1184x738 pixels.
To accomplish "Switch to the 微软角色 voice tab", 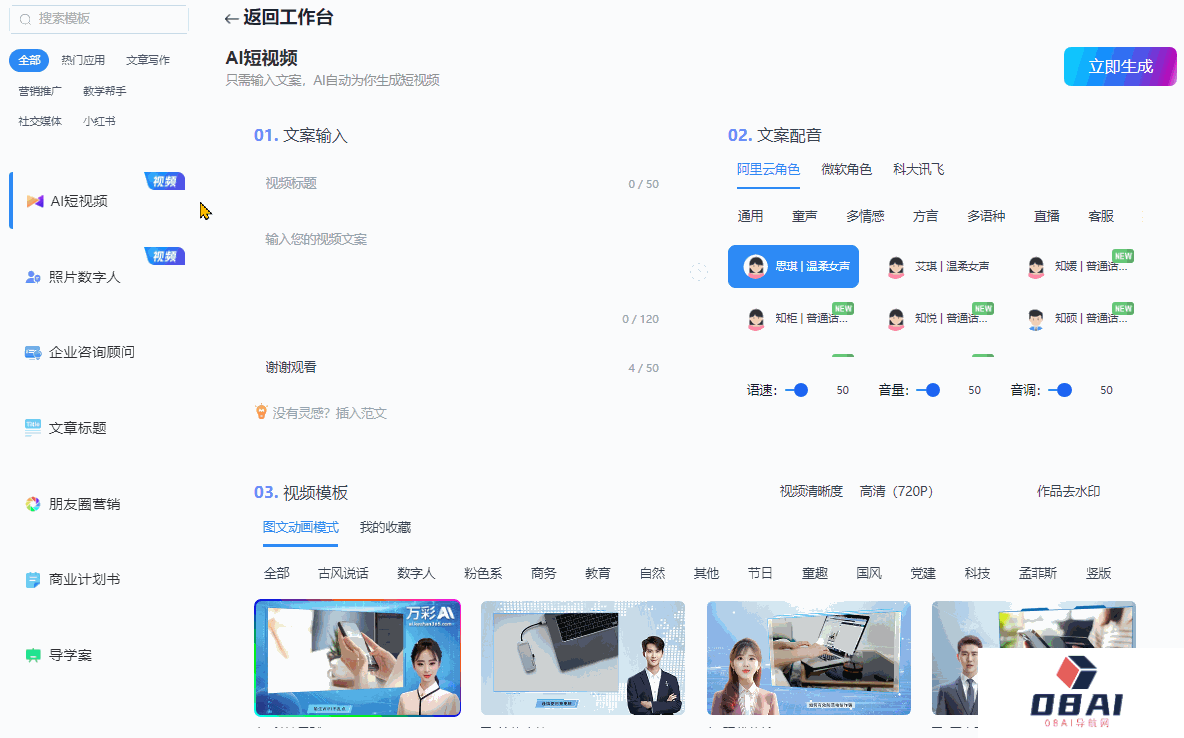I will coord(846,169).
